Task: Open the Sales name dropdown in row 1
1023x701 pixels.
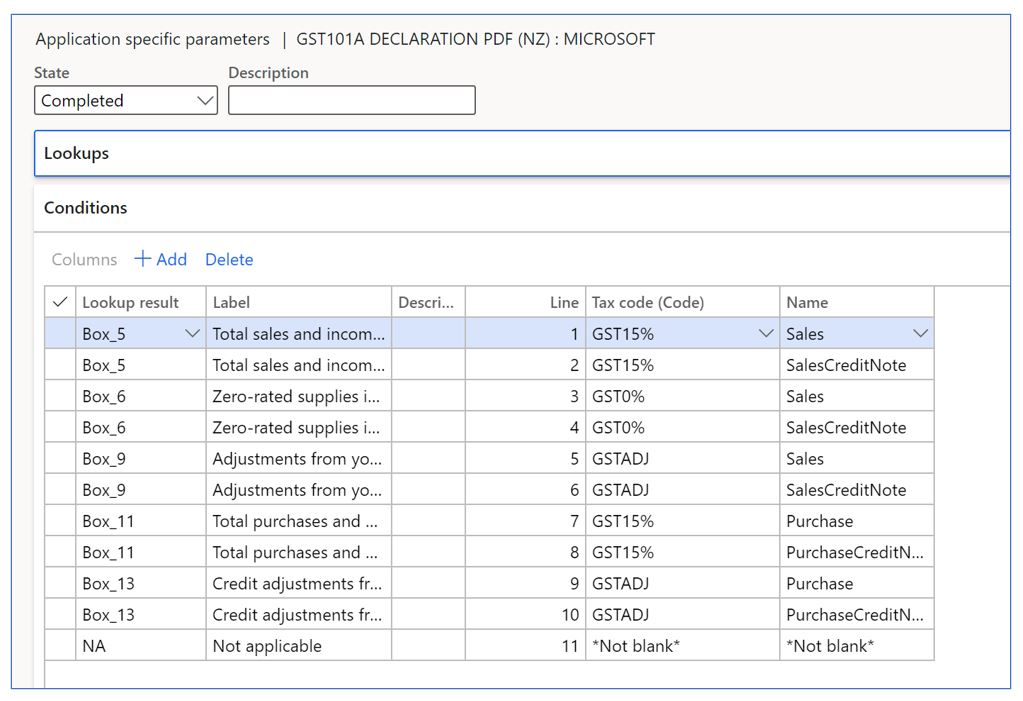Action: pyautogui.click(x=920, y=334)
